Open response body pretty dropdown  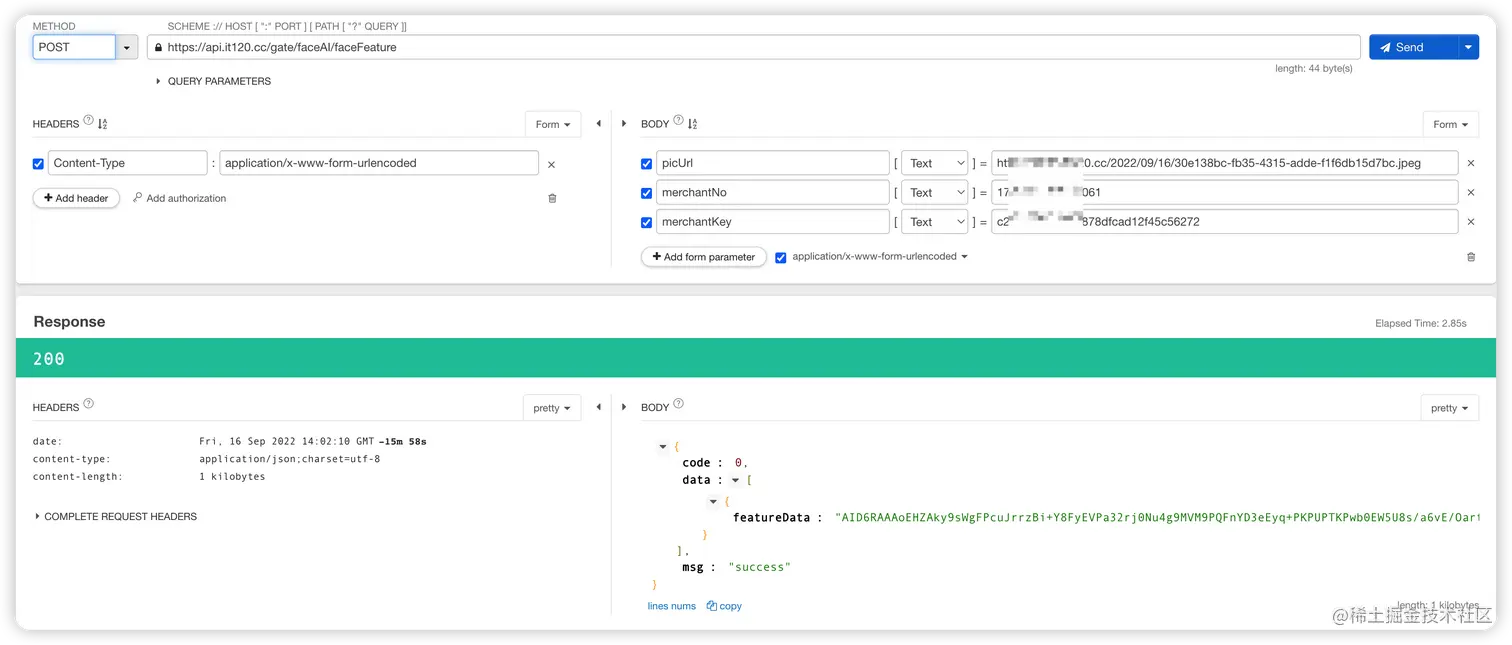click(1450, 408)
